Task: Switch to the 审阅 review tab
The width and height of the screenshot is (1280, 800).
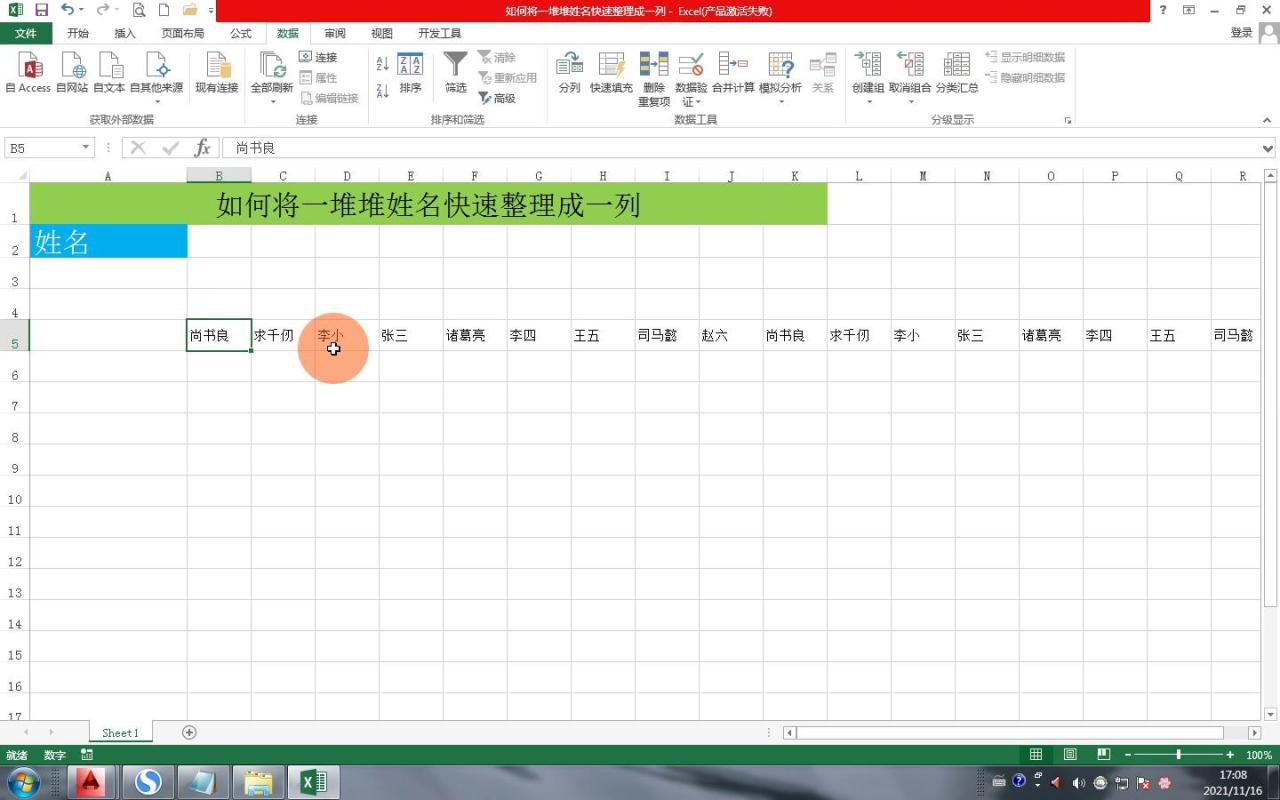Action: pos(335,33)
